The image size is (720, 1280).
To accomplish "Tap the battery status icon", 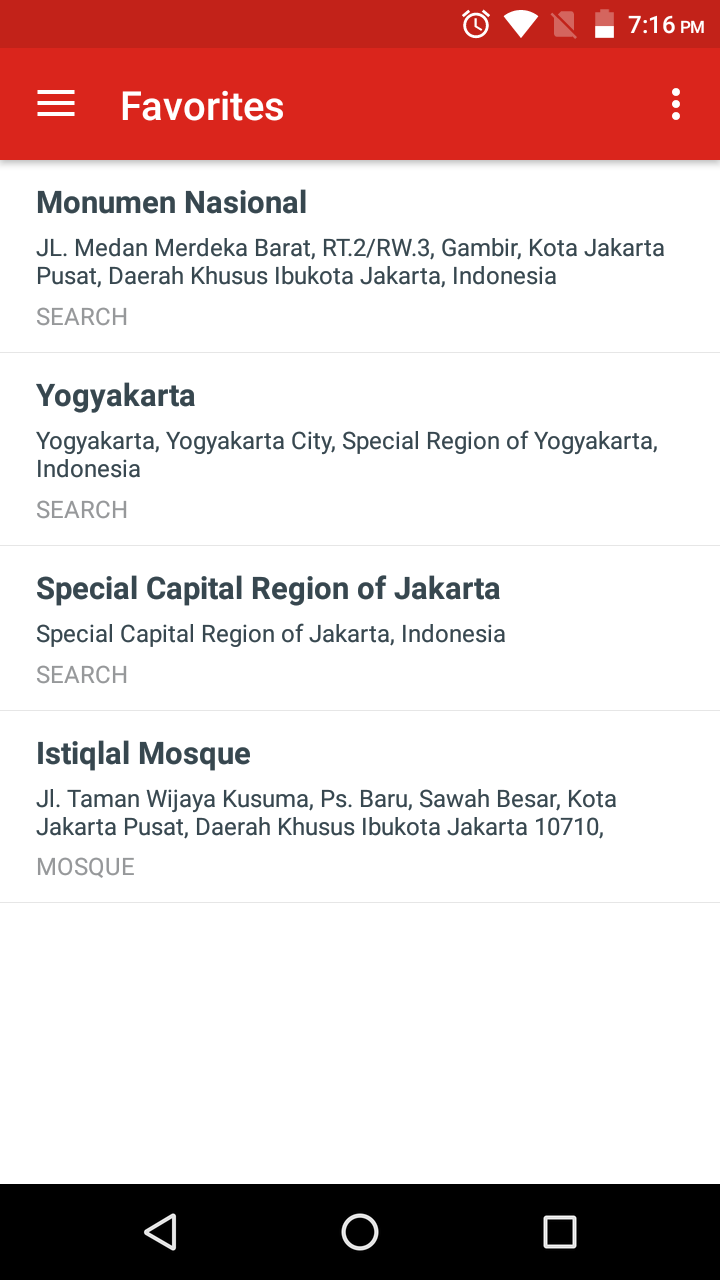I will (604, 24).
